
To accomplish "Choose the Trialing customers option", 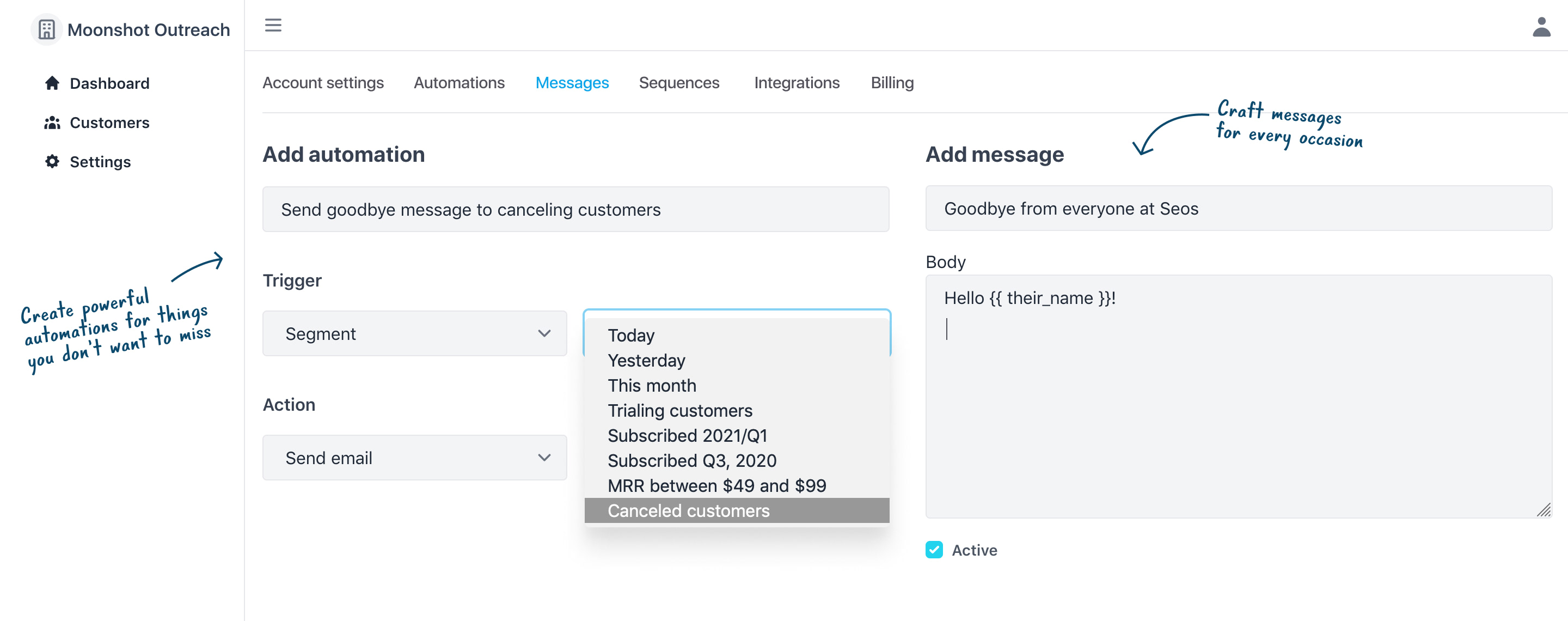I will (x=679, y=410).
